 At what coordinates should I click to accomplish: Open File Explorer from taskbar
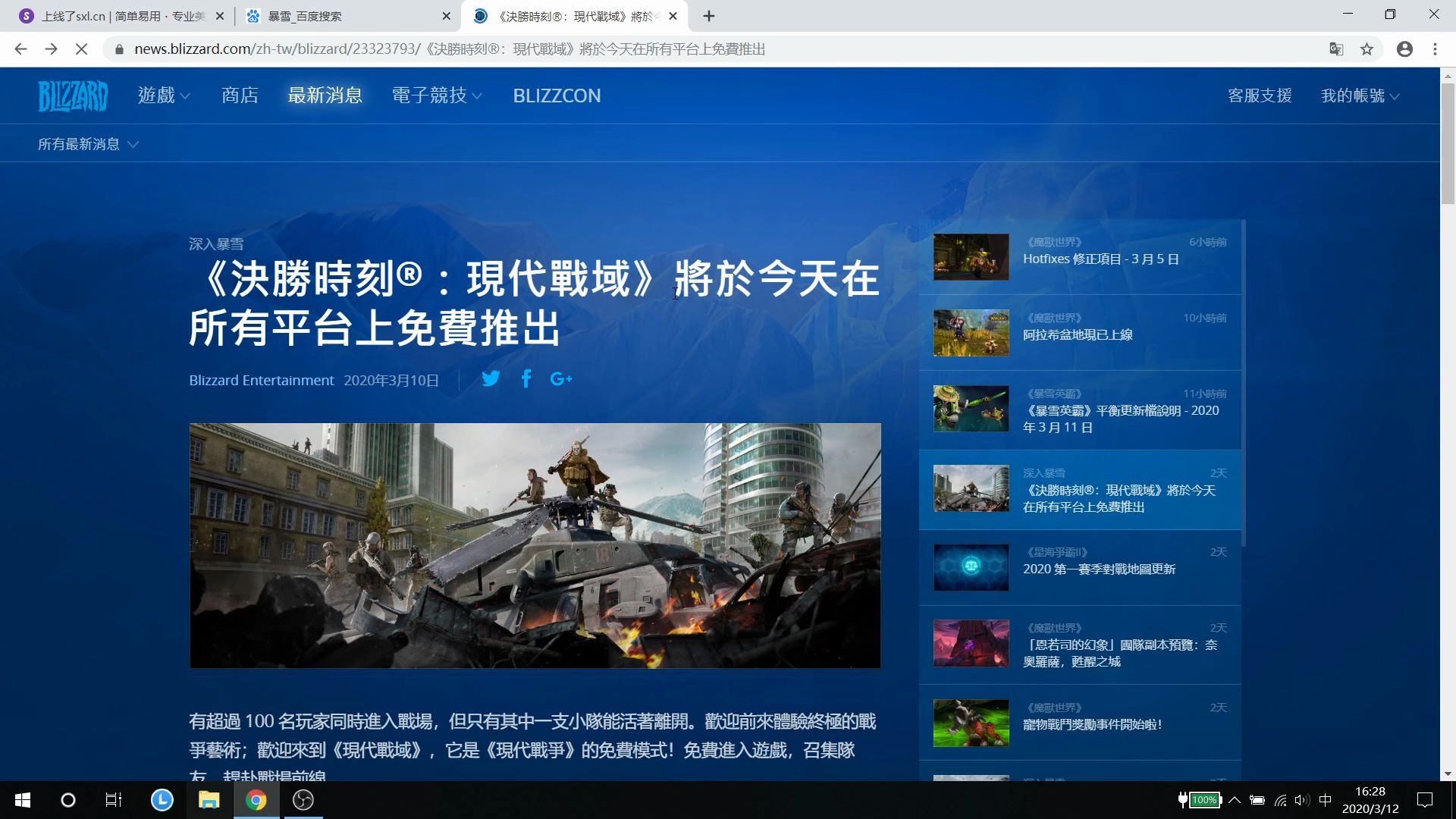[x=209, y=800]
